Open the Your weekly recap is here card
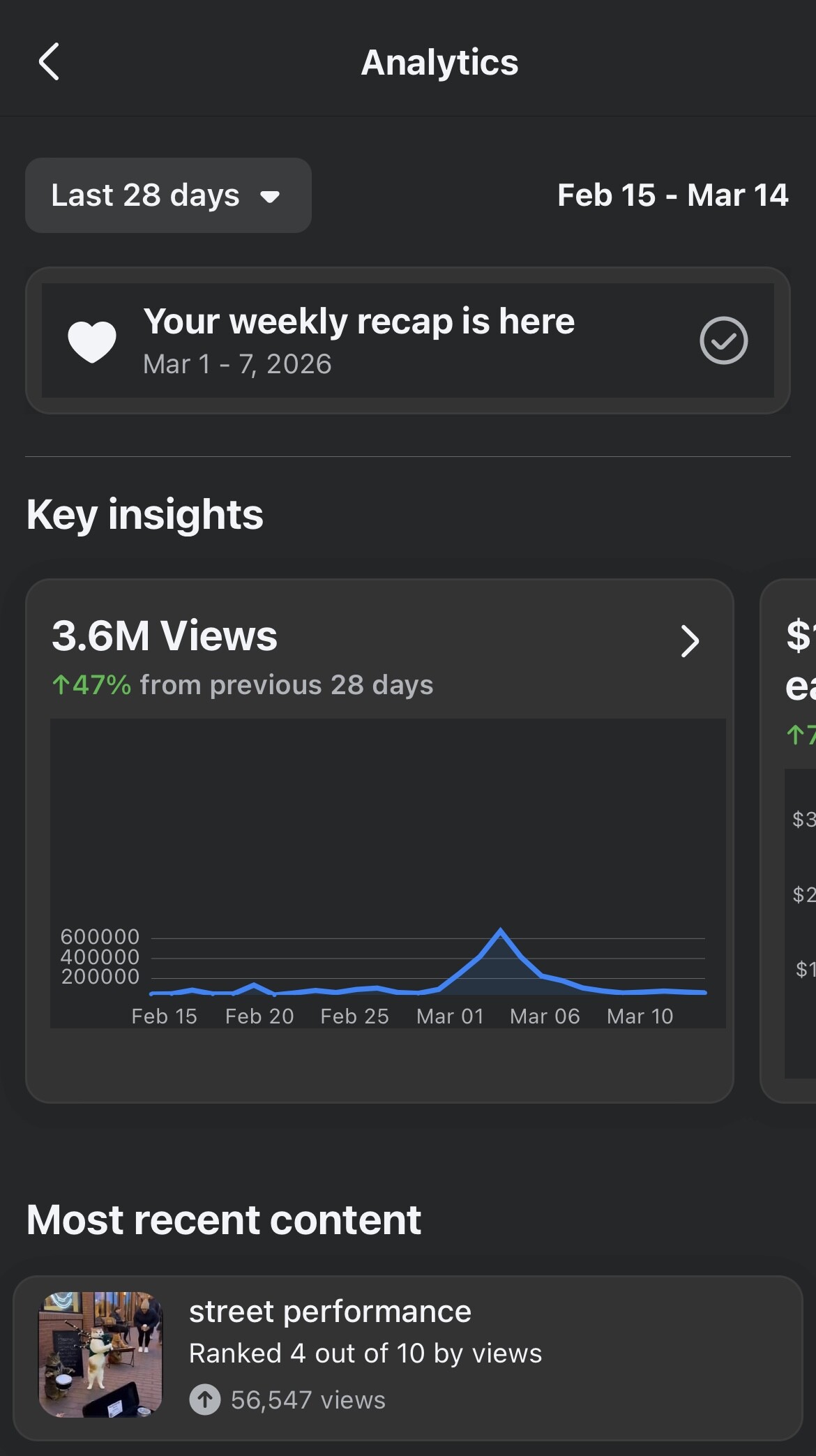816x1456 pixels. coord(408,340)
